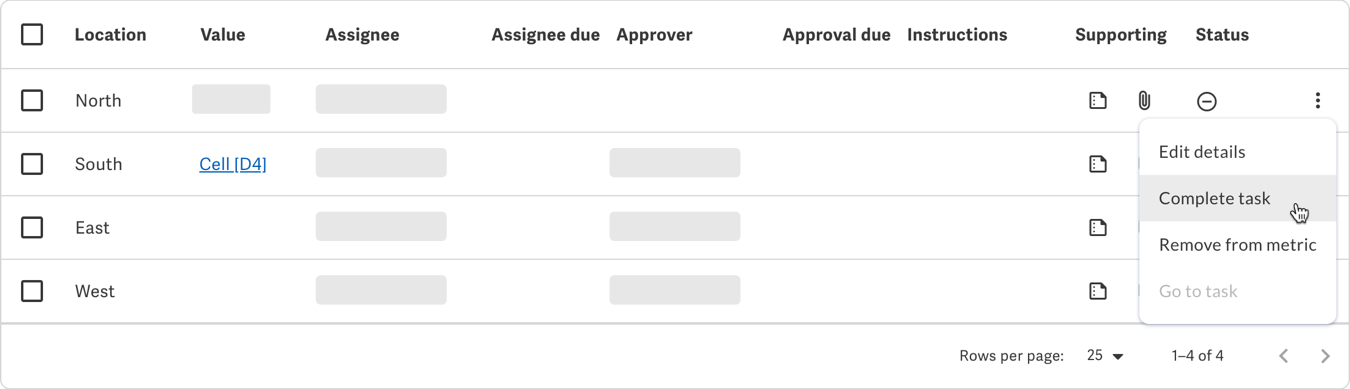Go to previous page with left chevron
This screenshot has width=1350, height=389.
point(1284,356)
